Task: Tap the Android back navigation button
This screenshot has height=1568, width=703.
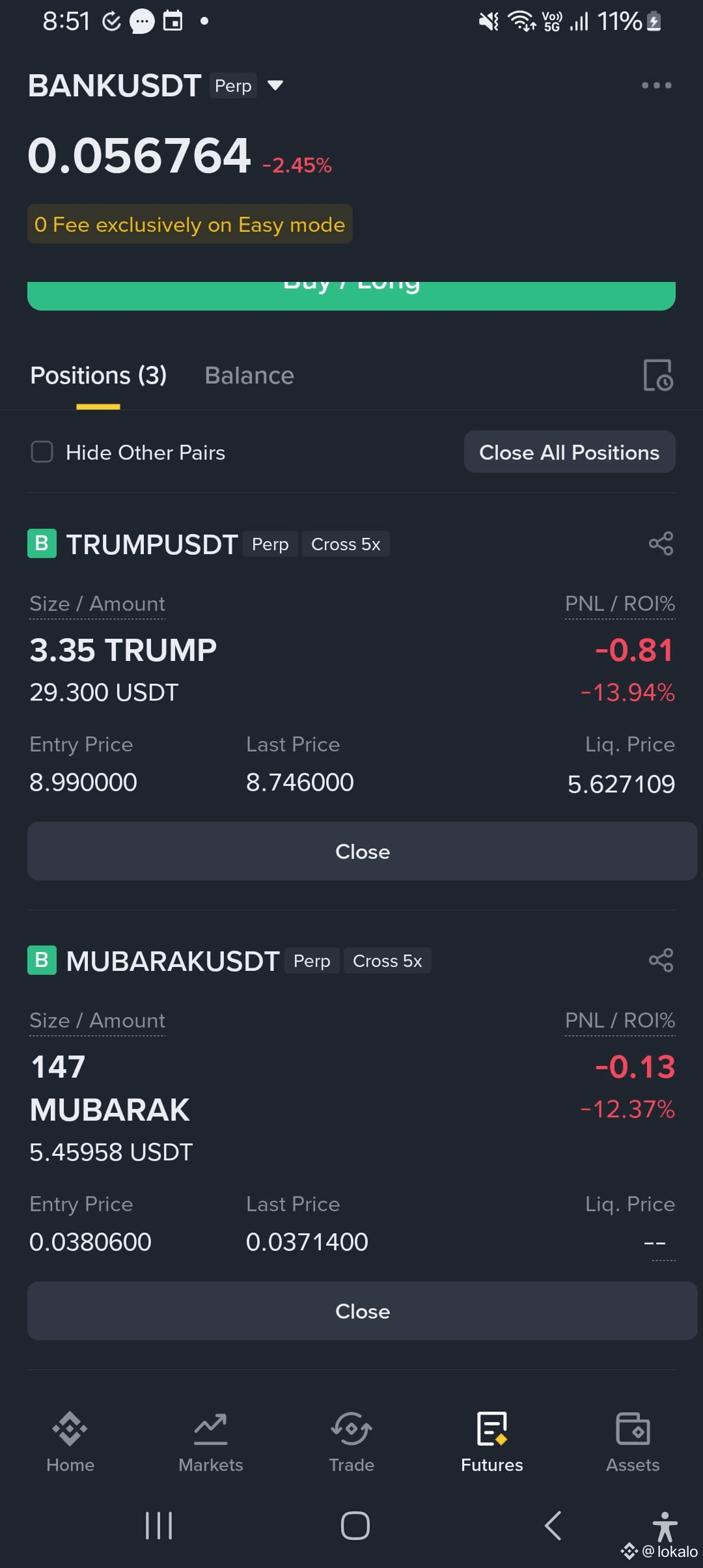Action: tap(553, 1525)
